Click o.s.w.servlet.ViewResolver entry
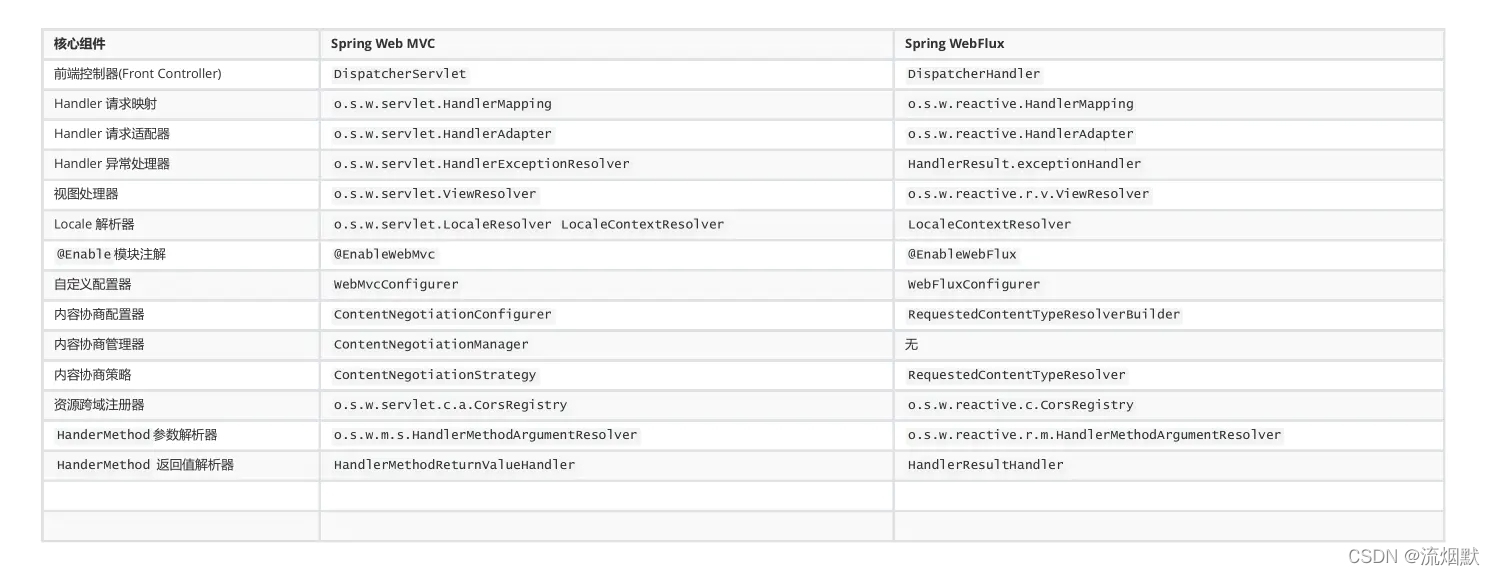Image resolution: width=1495 pixels, height=575 pixels. point(435,194)
